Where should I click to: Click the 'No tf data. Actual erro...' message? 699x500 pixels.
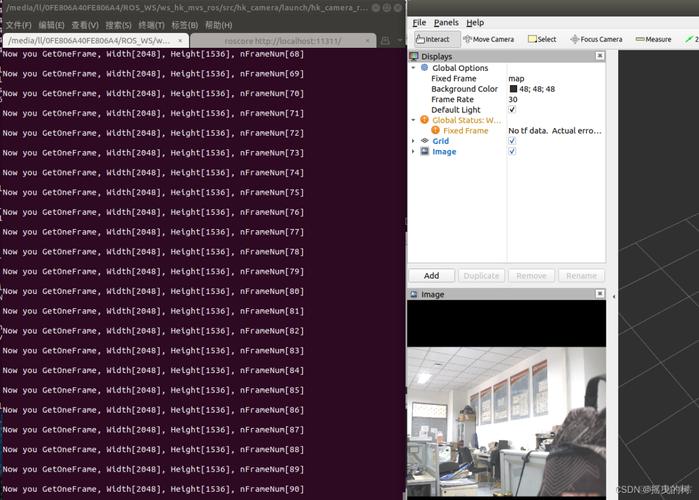coord(555,131)
